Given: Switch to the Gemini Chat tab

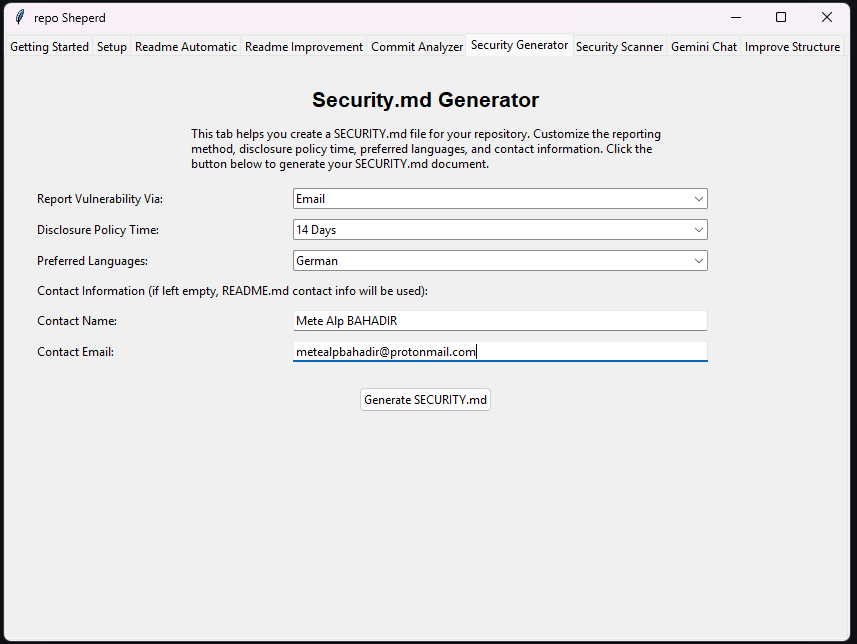Looking at the screenshot, I should [704, 47].
